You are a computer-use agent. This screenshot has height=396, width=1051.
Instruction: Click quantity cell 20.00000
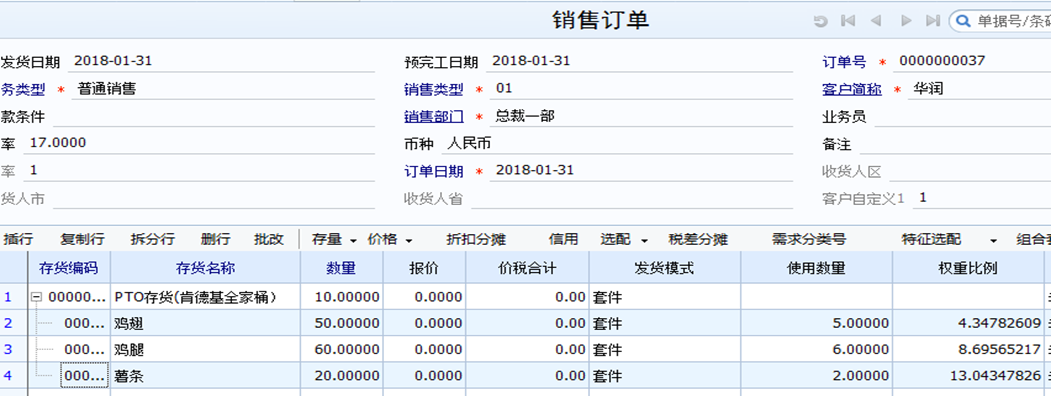(341, 375)
